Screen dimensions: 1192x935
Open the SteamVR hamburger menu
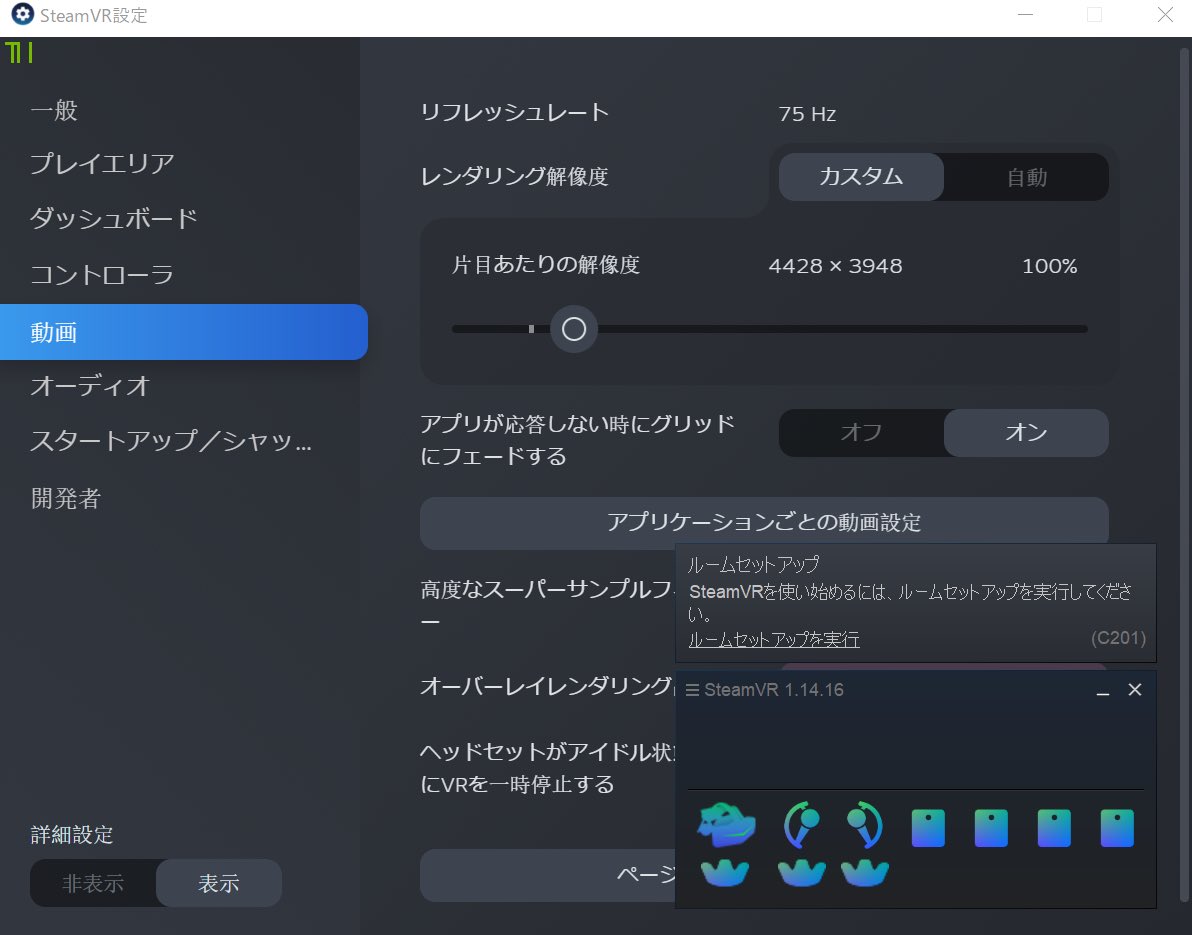(691, 689)
